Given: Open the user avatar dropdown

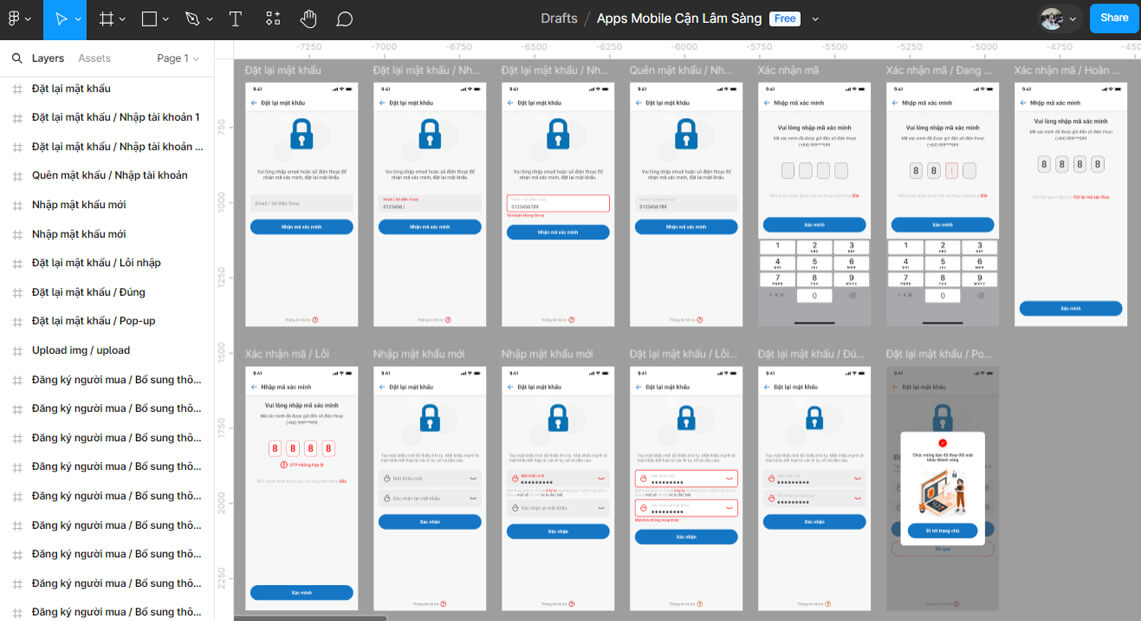Looking at the screenshot, I should point(1059,18).
